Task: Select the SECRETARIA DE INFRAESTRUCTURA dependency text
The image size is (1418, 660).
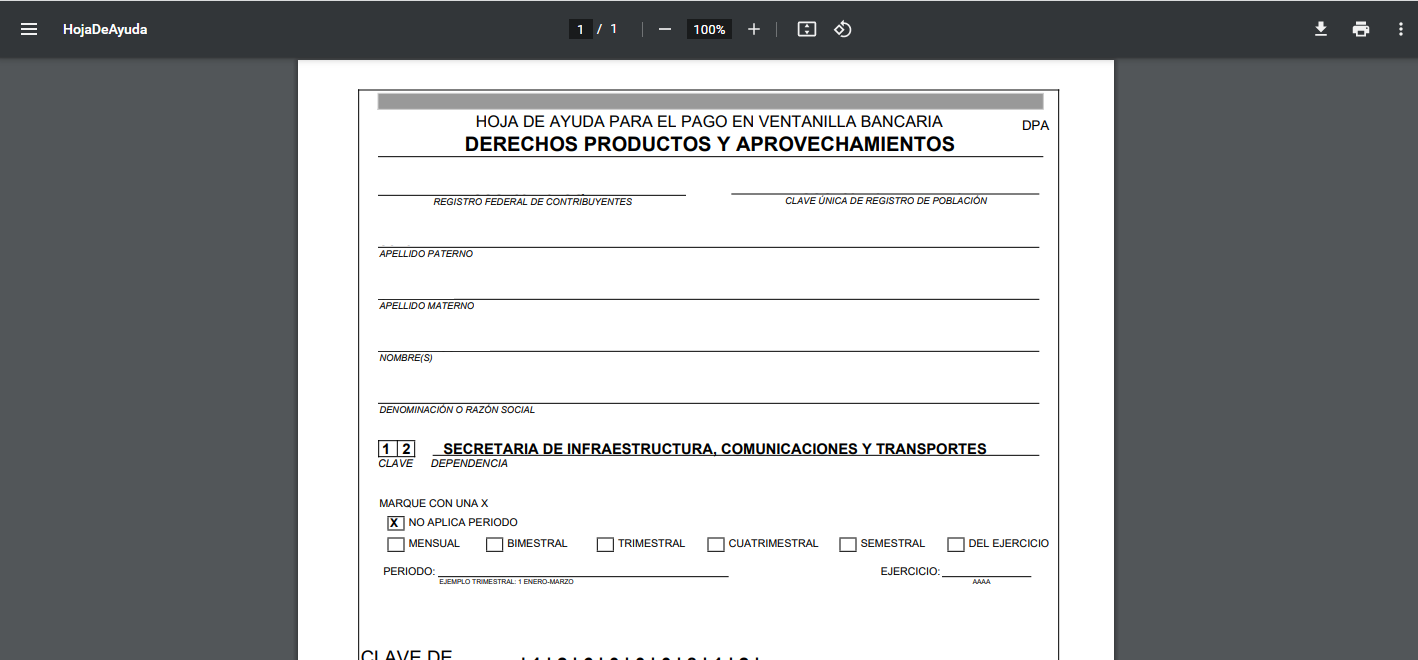Action: [715, 449]
